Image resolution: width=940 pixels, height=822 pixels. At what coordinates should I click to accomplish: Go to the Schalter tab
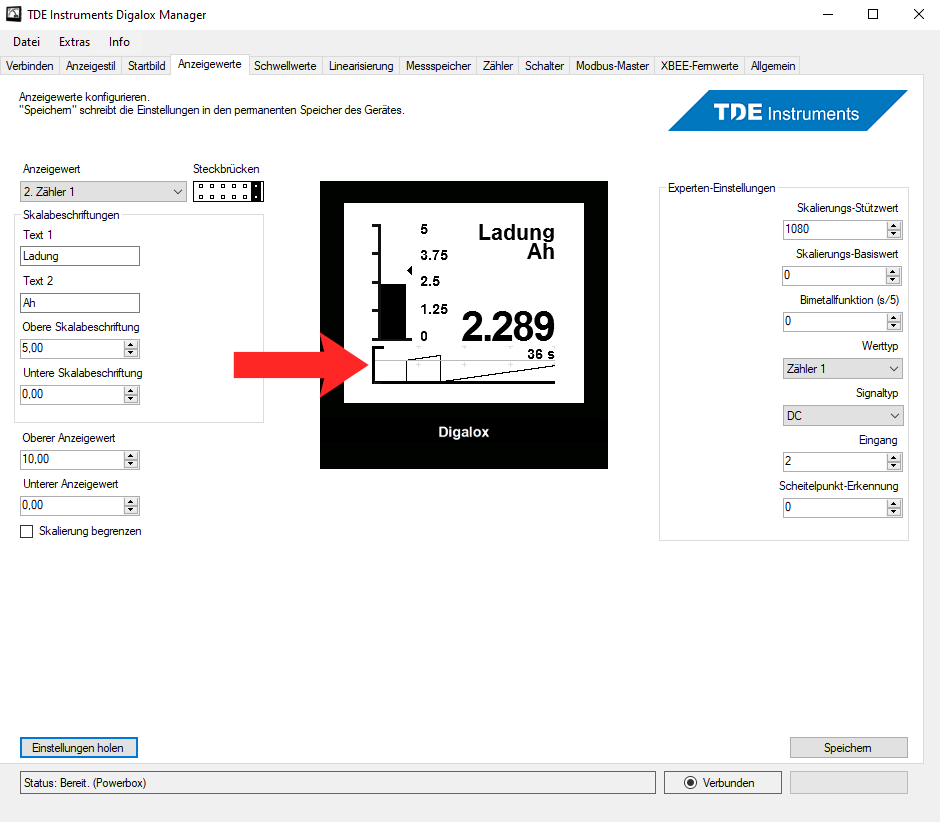(x=544, y=66)
